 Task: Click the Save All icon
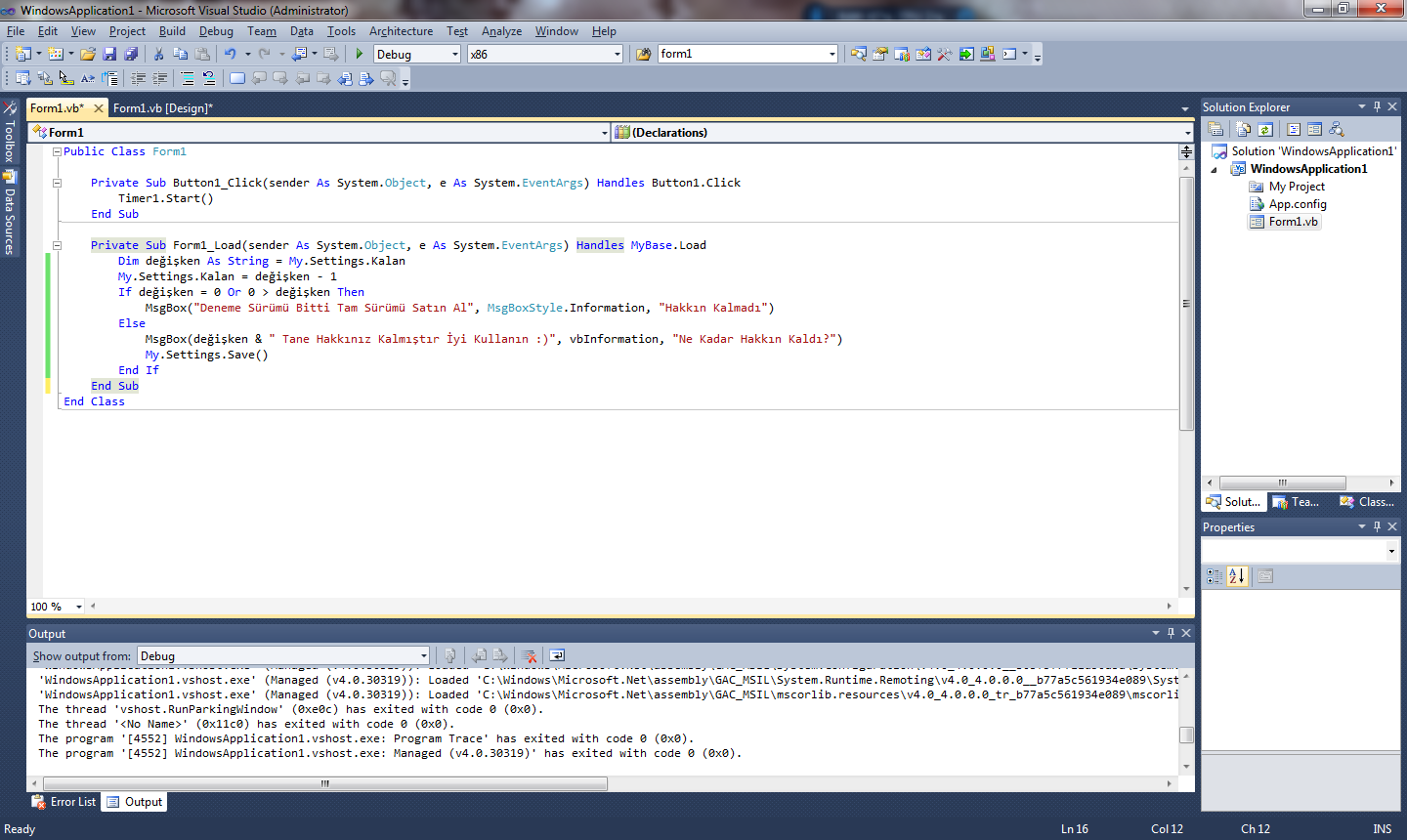click(131, 54)
